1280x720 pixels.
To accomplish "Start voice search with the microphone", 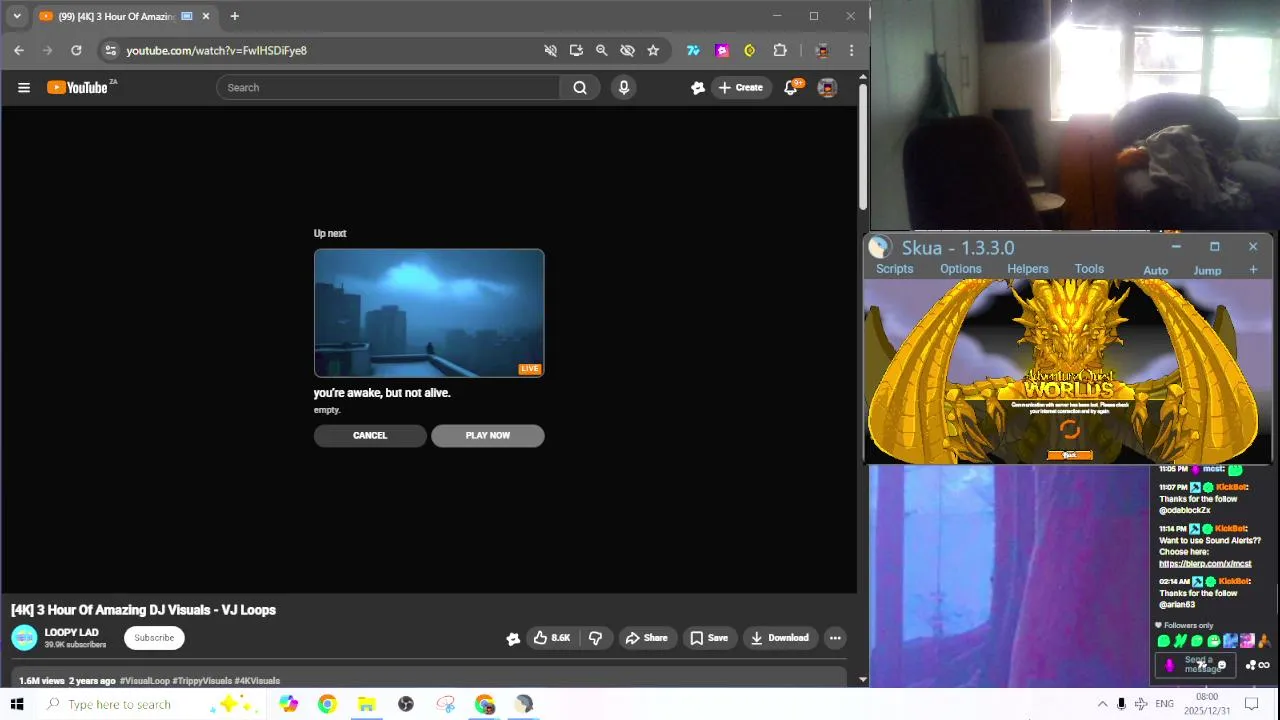I will (x=624, y=88).
